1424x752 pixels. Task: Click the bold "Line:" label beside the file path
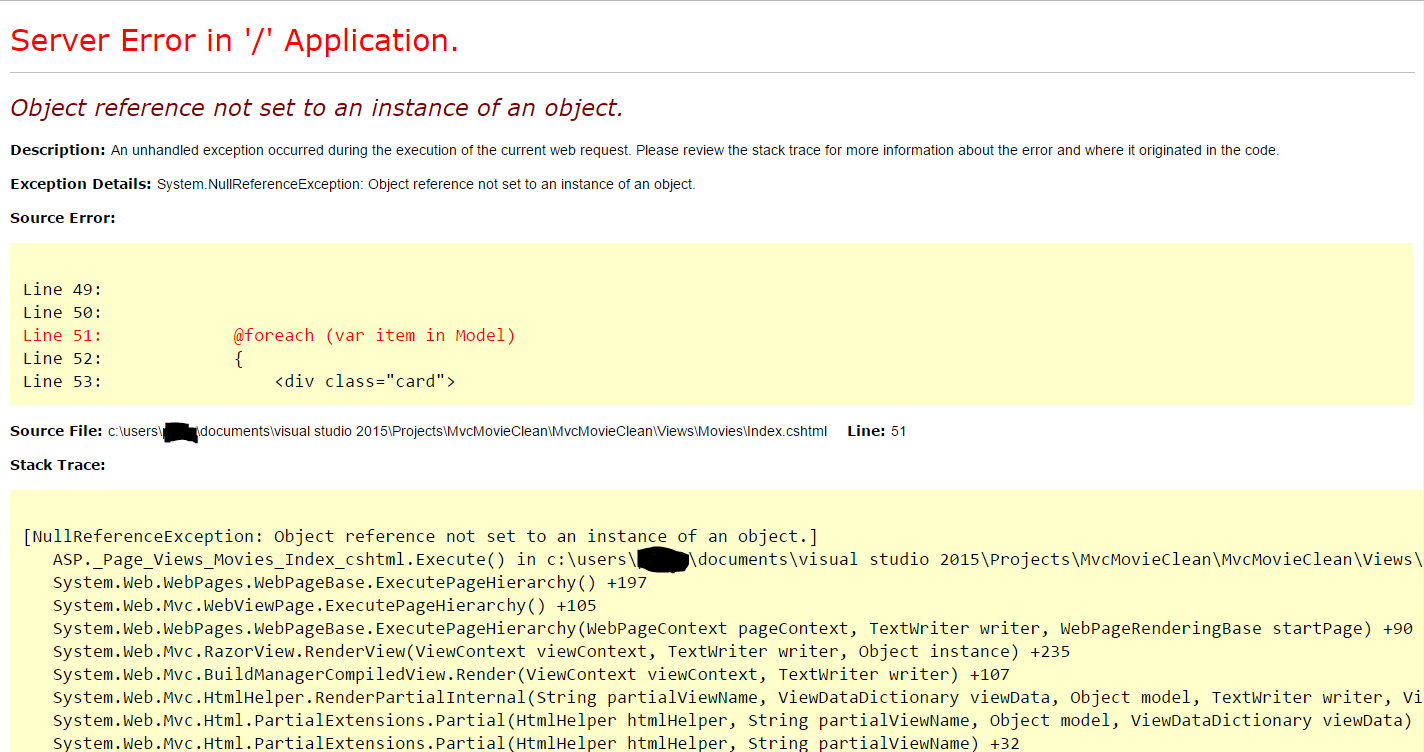866,431
